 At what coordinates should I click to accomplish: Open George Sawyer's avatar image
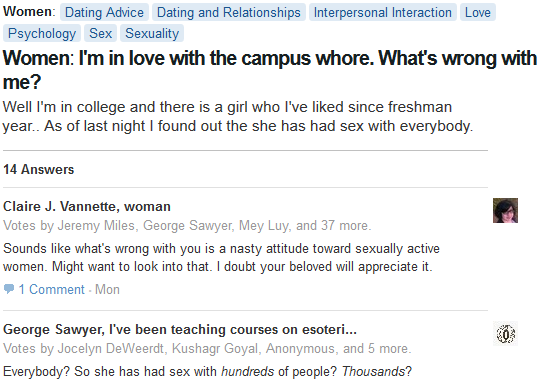(505, 334)
